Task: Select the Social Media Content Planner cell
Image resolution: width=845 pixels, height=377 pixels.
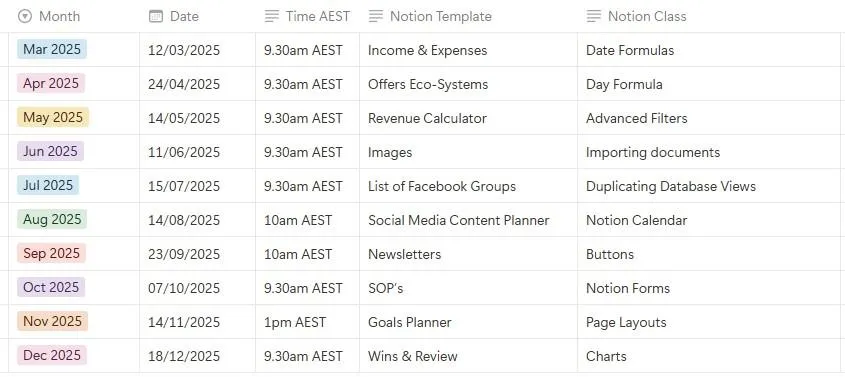Action: click(468, 220)
